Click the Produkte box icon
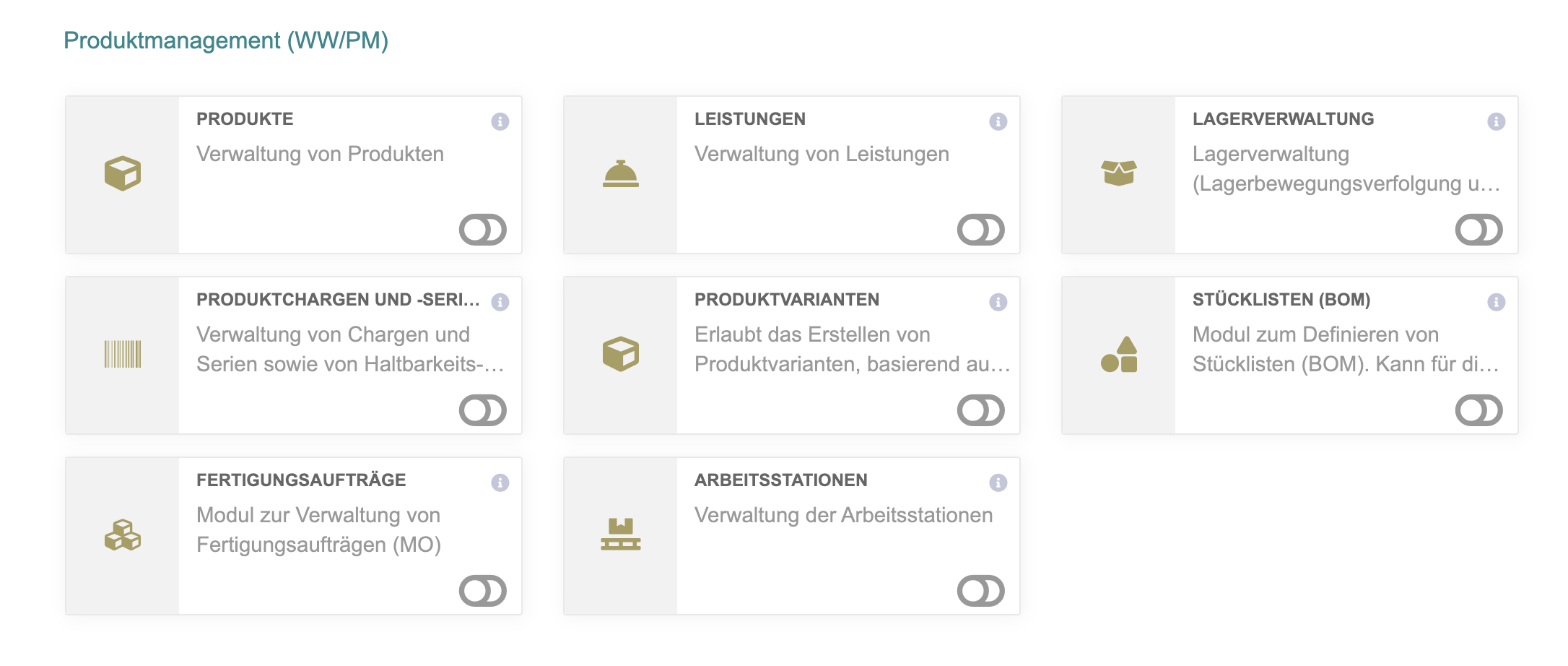The height and width of the screenshot is (666, 1568). (123, 173)
